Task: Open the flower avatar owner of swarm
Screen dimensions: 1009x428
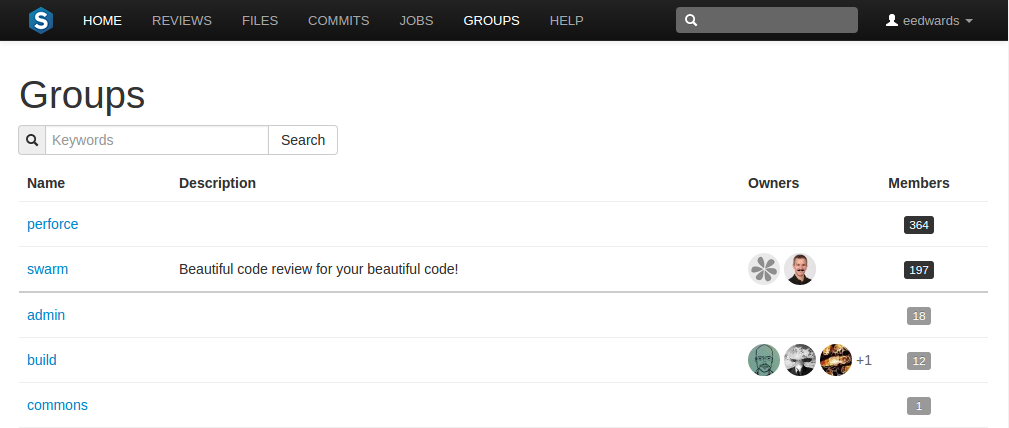Action: click(764, 269)
